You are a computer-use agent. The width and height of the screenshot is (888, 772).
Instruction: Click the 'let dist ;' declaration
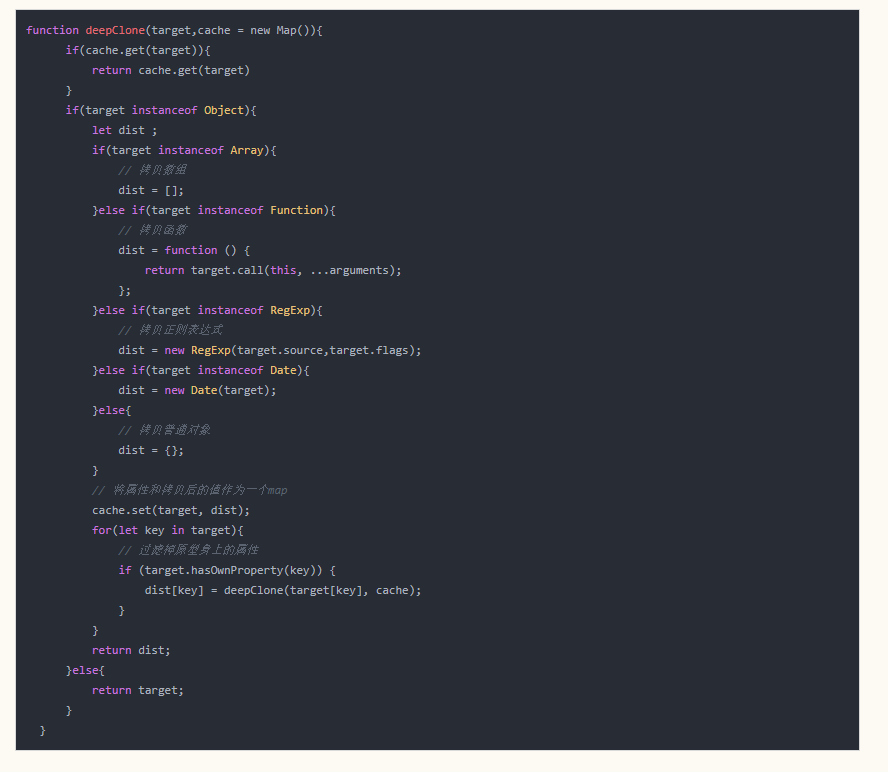point(124,130)
